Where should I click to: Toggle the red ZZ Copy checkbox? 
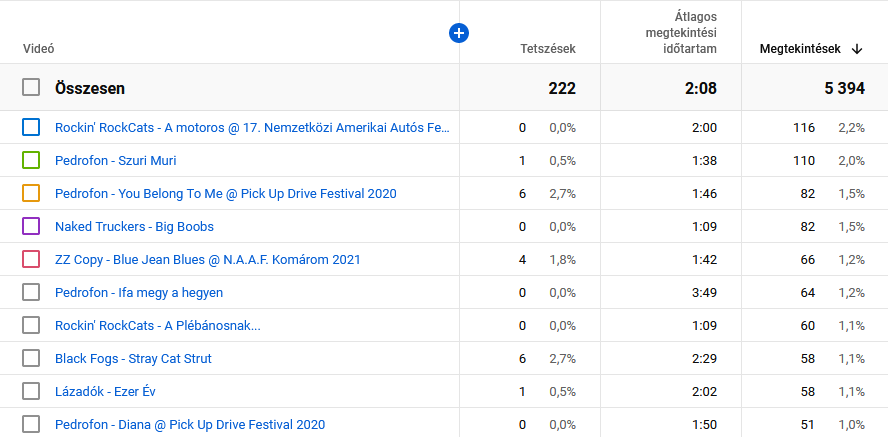[x=31, y=259]
